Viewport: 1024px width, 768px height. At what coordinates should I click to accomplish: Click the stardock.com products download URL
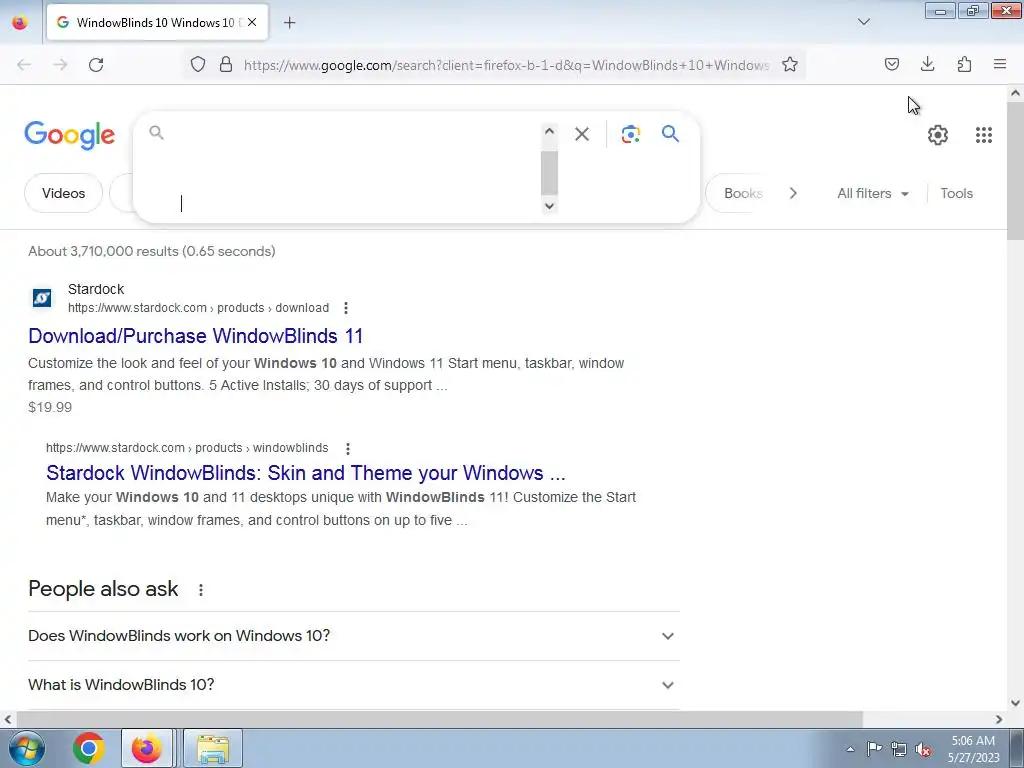199,308
